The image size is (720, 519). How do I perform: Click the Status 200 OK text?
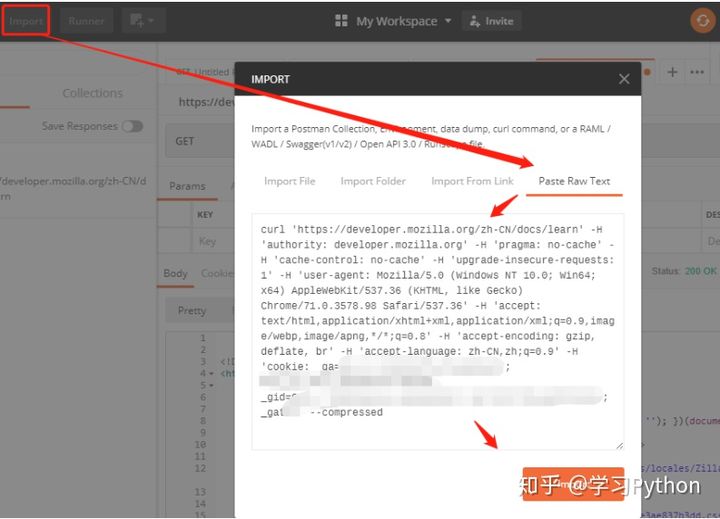(x=684, y=271)
